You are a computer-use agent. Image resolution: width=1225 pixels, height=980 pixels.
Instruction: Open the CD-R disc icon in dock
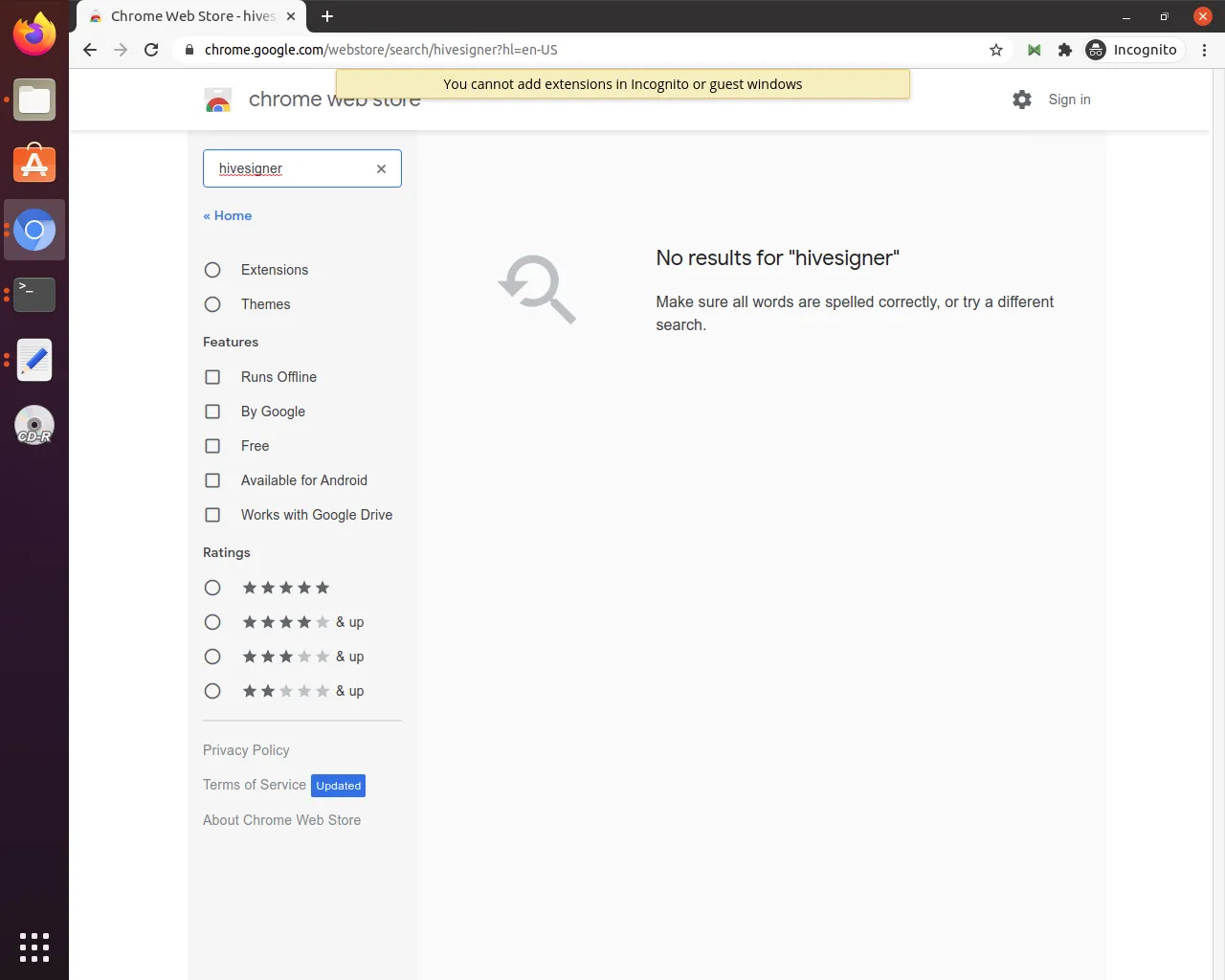34,425
